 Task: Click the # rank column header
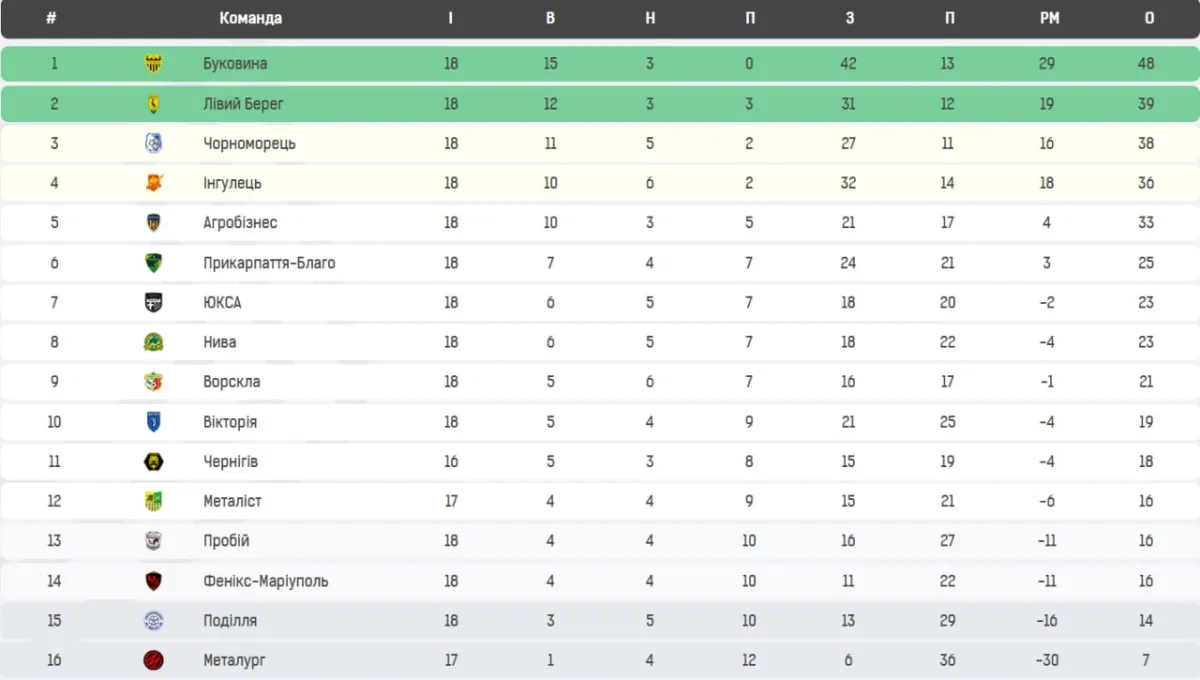[x=51, y=18]
